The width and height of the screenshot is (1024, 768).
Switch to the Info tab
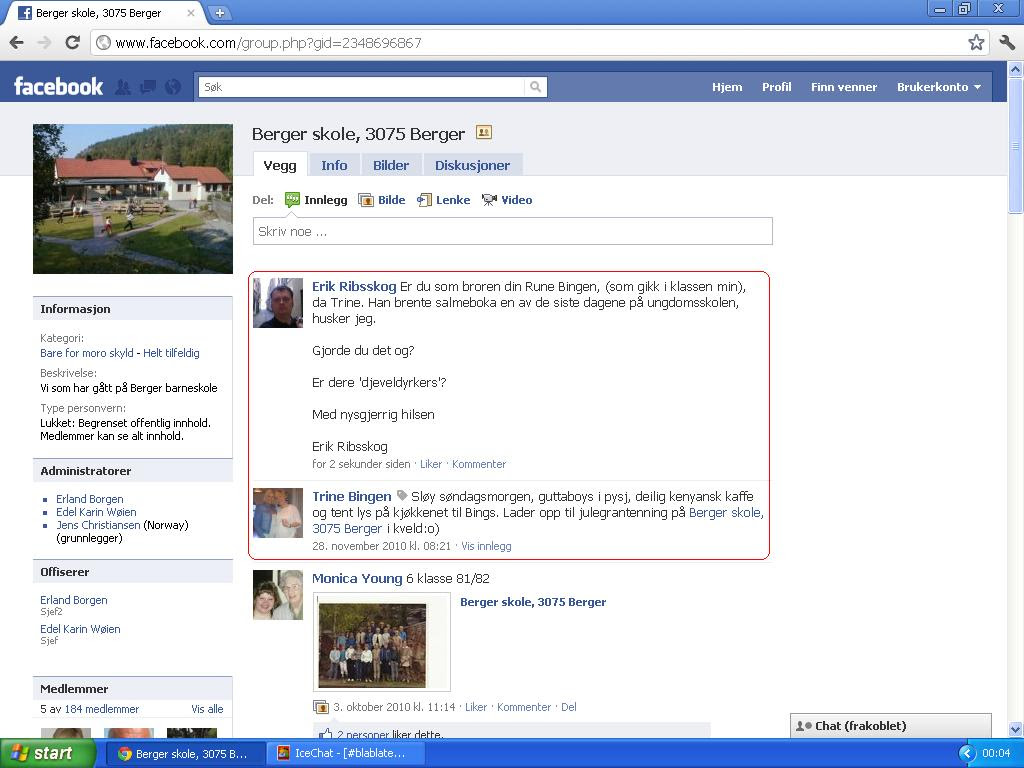pyautogui.click(x=334, y=165)
